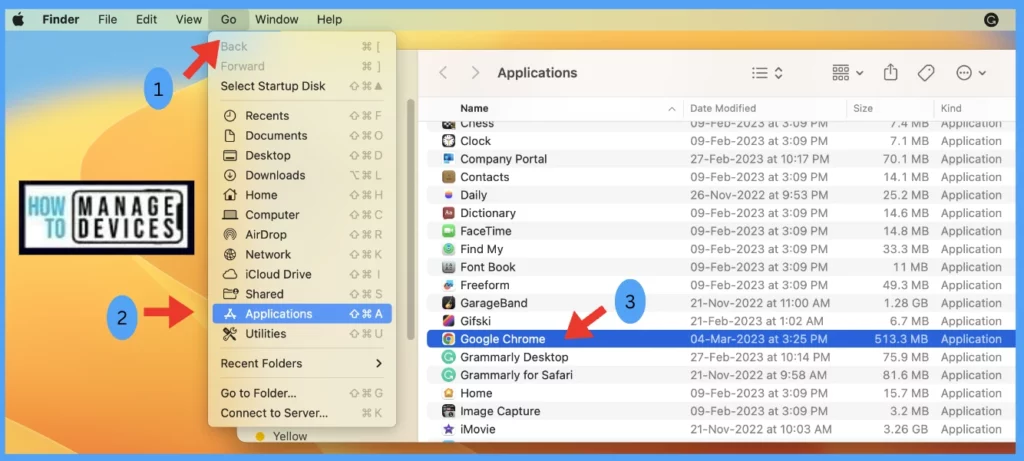Open the Window menu
This screenshot has width=1024, height=461.
pyautogui.click(x=276, y=20)
